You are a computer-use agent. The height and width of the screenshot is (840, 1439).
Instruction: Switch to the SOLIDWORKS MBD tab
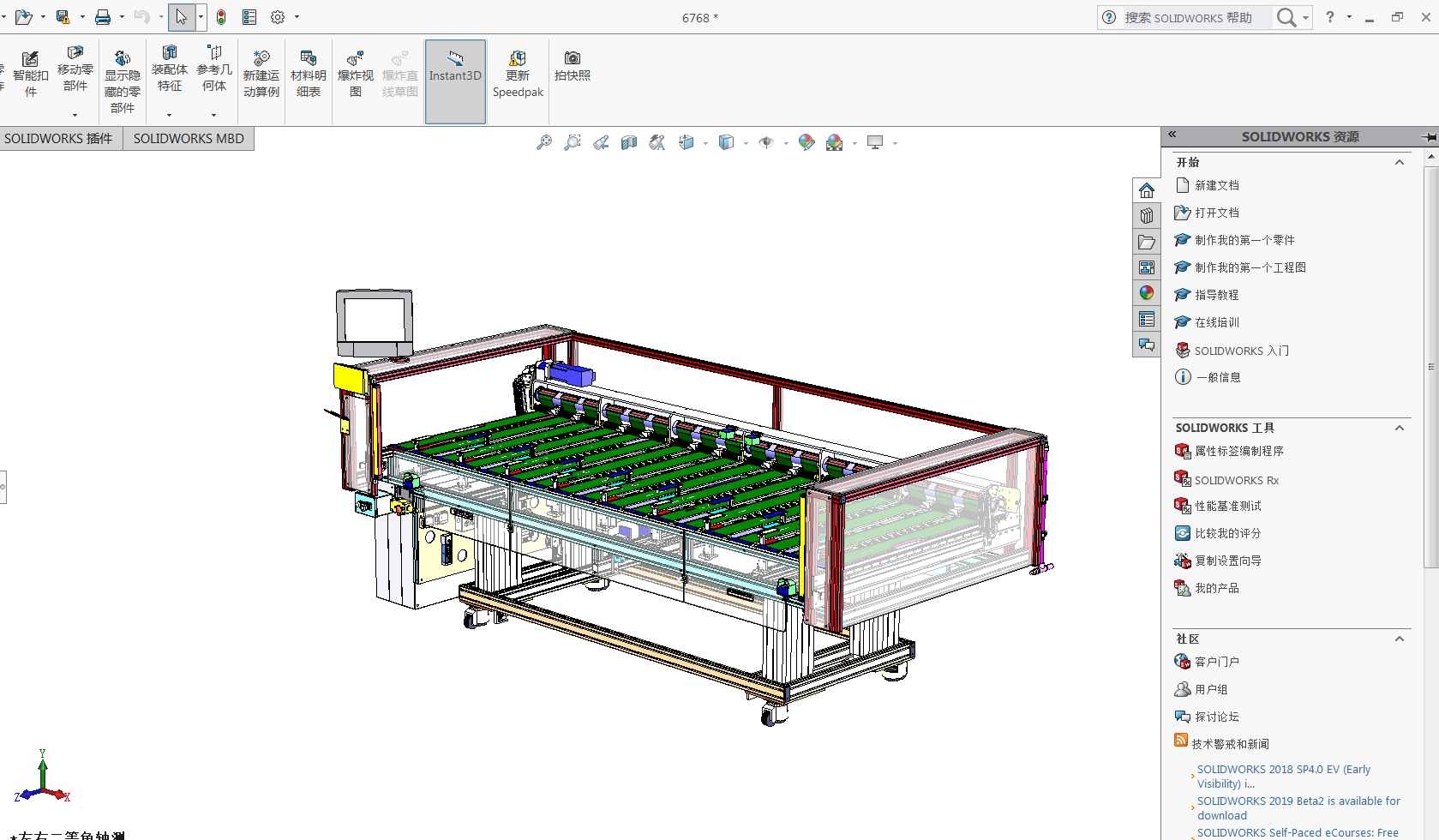pyautogui.click(x=189, y=139)
